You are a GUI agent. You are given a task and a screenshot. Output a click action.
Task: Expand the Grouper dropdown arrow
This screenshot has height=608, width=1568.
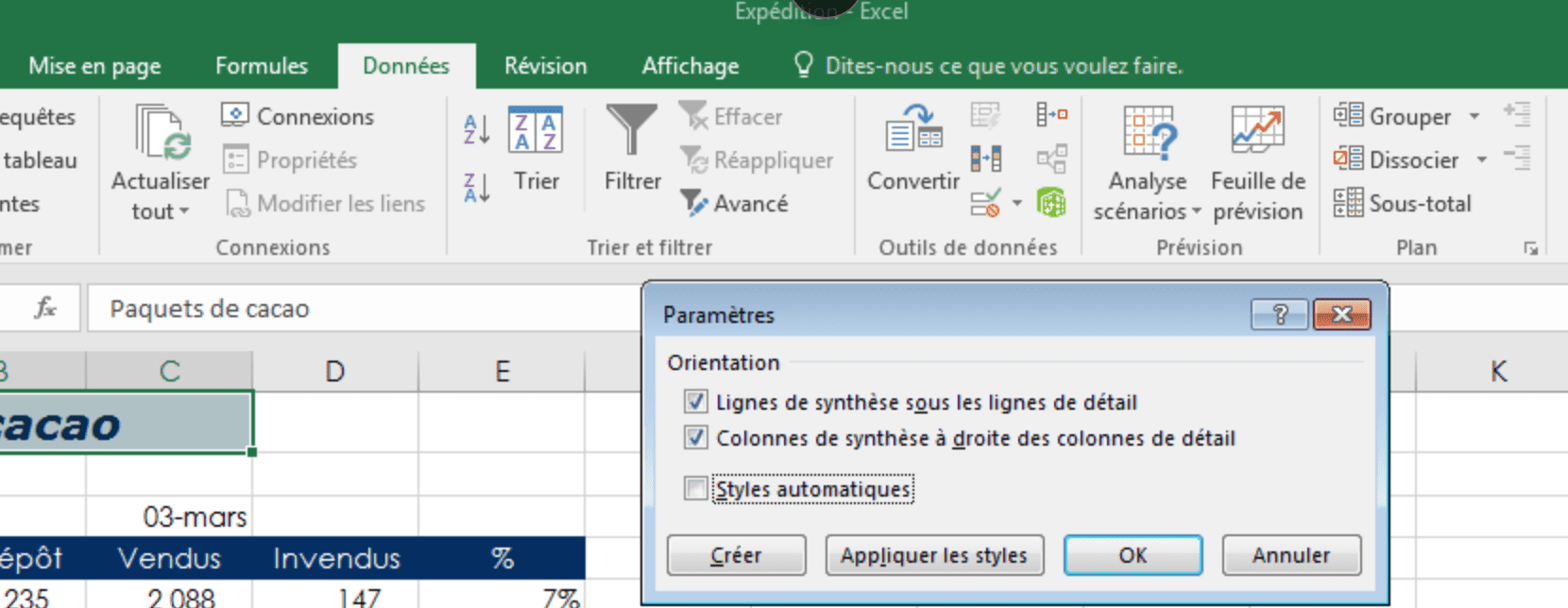1474,117
